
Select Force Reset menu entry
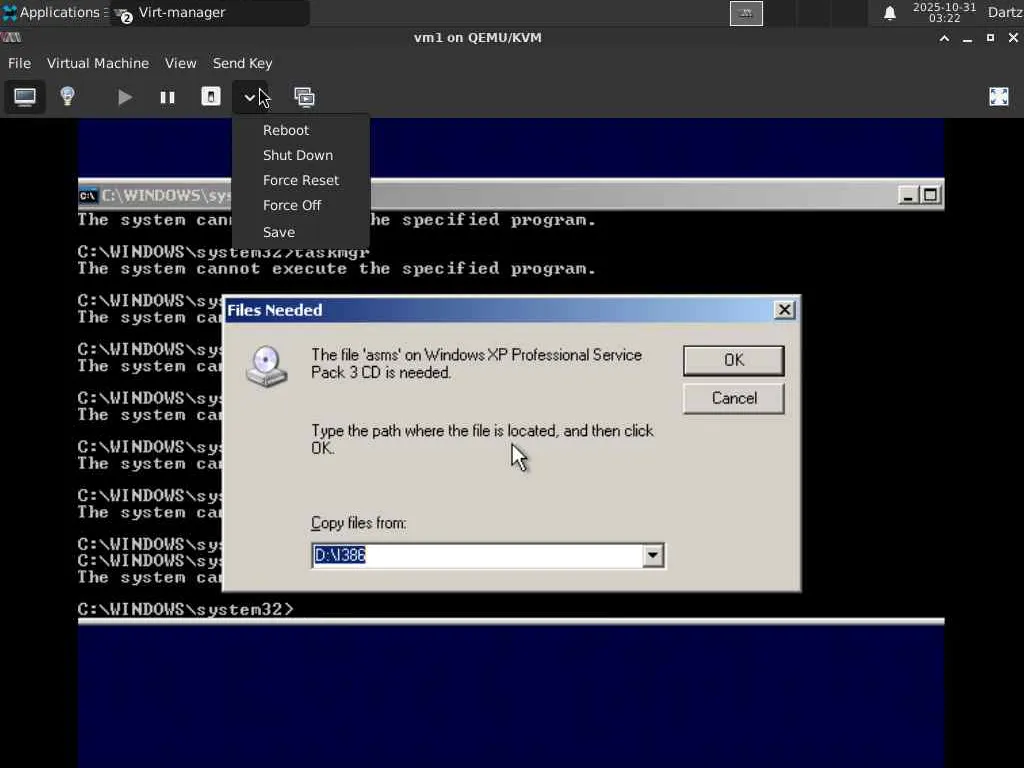coord(300,180)
